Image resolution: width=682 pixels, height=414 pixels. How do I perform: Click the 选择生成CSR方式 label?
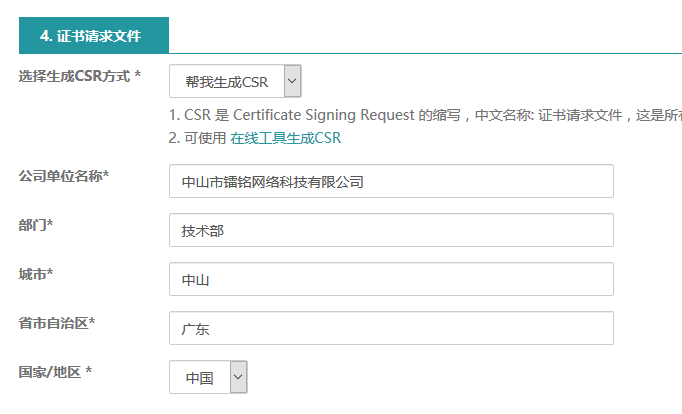(80, 76)
